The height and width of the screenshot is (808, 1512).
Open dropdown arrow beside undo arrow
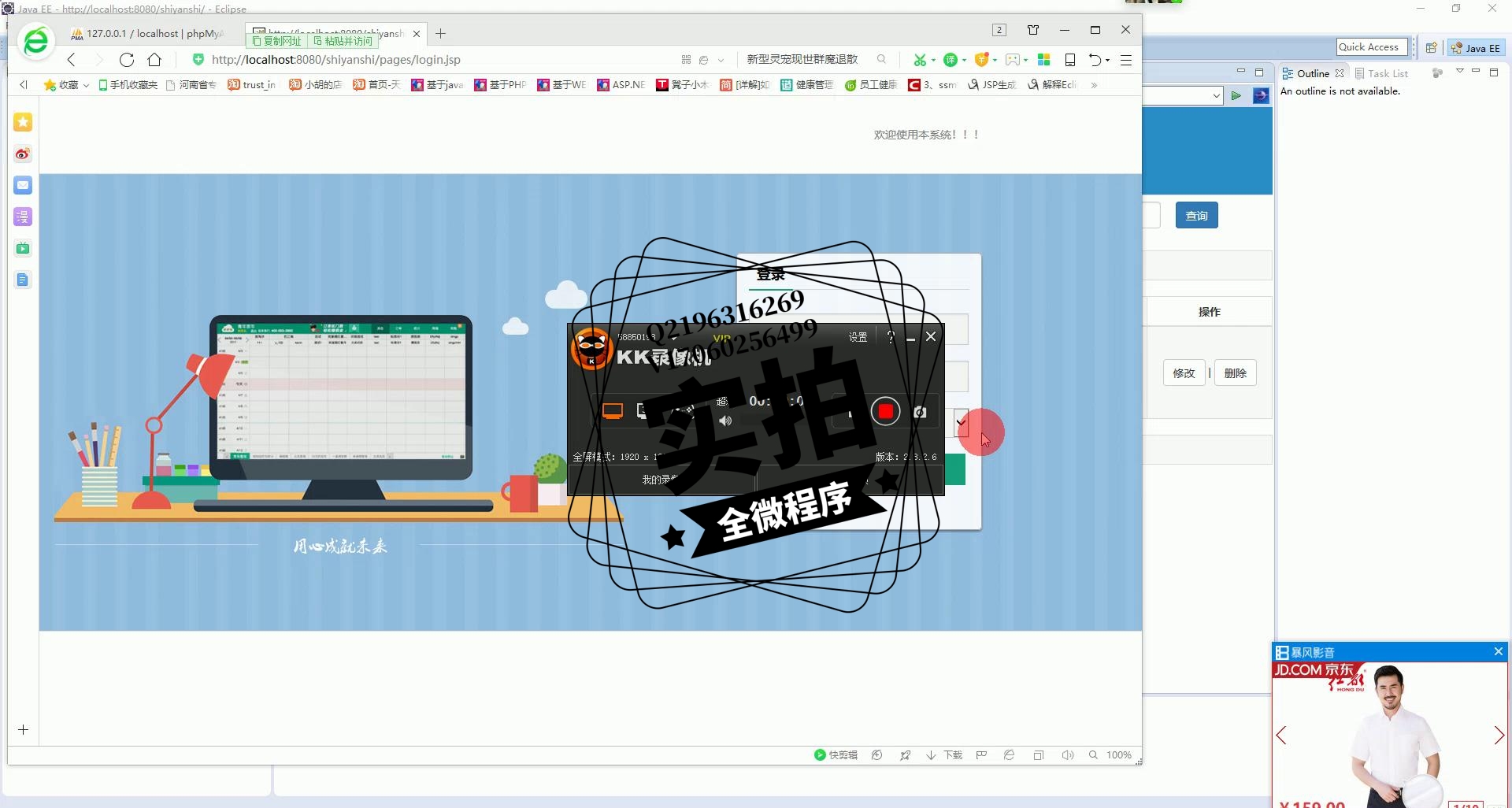[x=1107, y=60]
